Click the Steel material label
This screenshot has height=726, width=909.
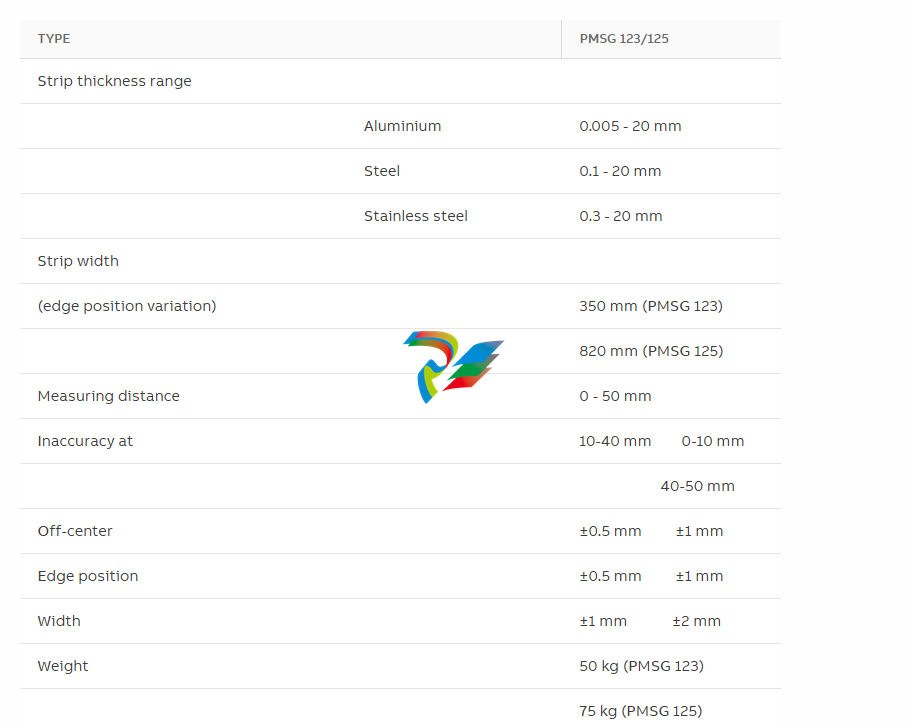[x=381, y=171]
